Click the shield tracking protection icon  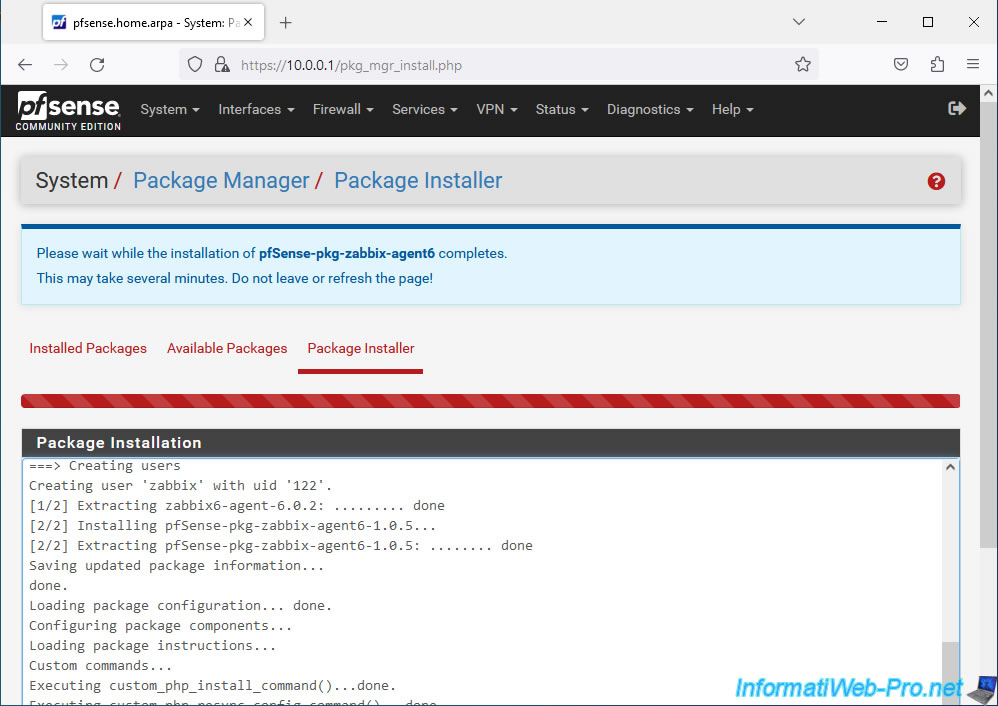click(x=195, y=64)
